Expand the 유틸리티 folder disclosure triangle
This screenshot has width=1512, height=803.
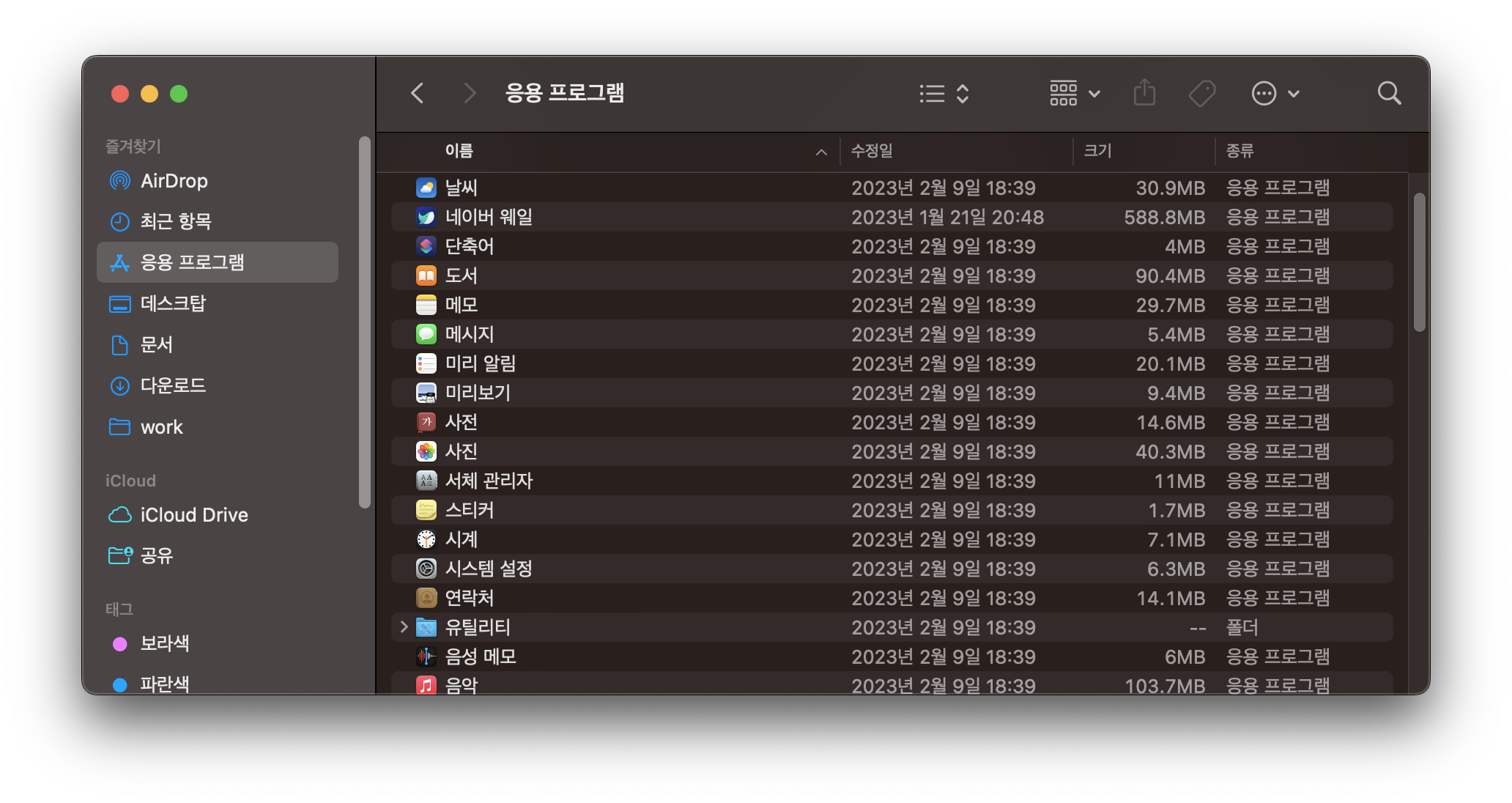[x=402, y=627]
